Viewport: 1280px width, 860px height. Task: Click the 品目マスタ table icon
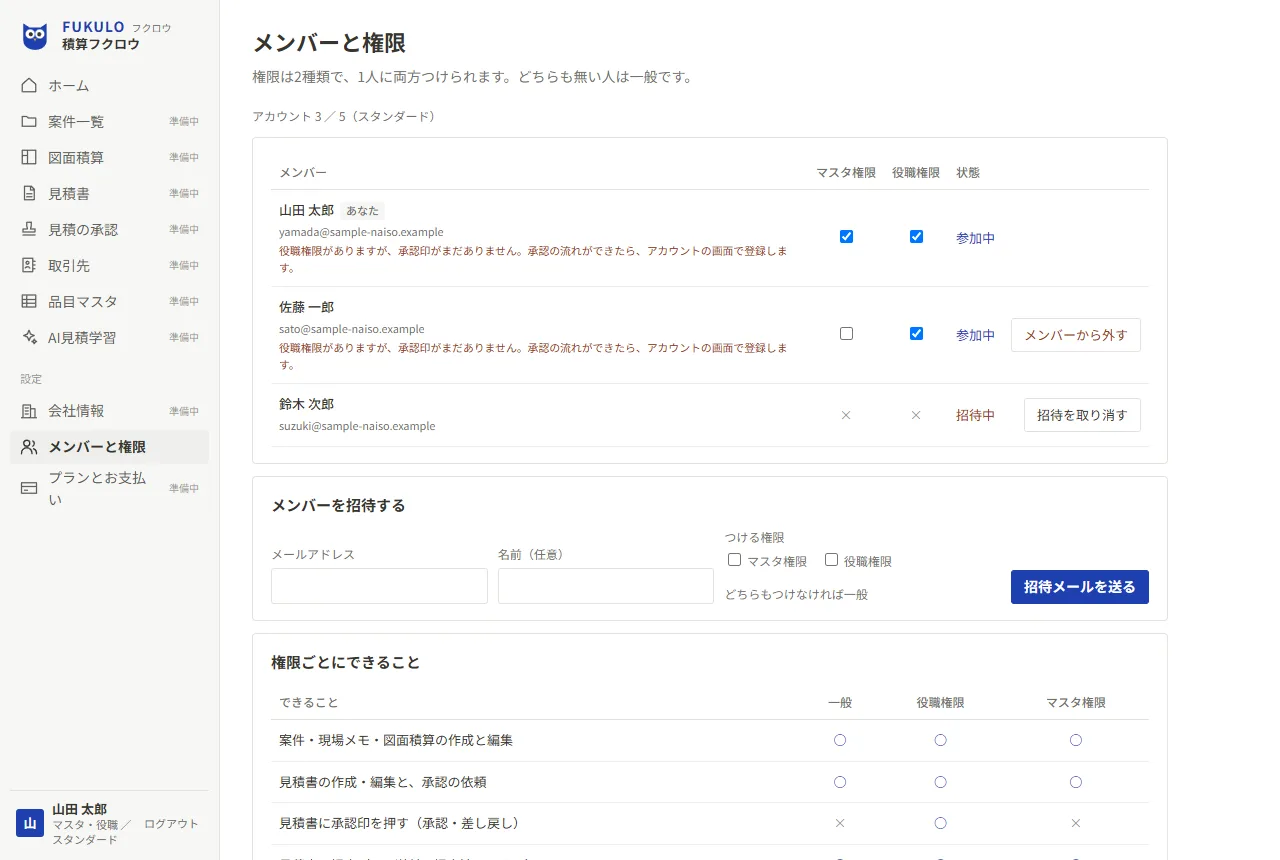29,302
